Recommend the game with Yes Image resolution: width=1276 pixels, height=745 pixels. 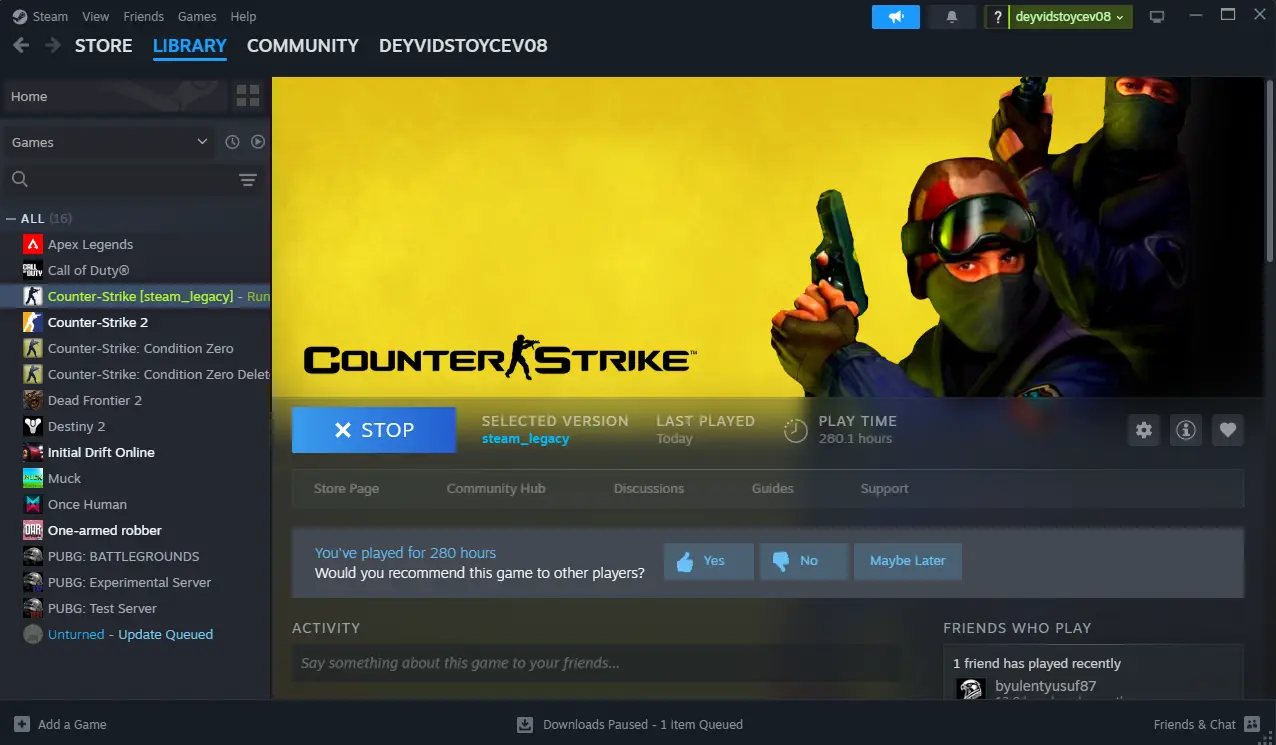coord(709,561)
